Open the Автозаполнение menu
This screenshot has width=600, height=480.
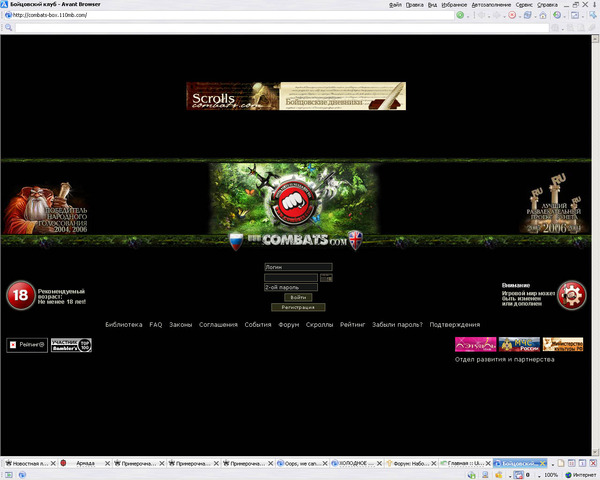tap(491, 5)
